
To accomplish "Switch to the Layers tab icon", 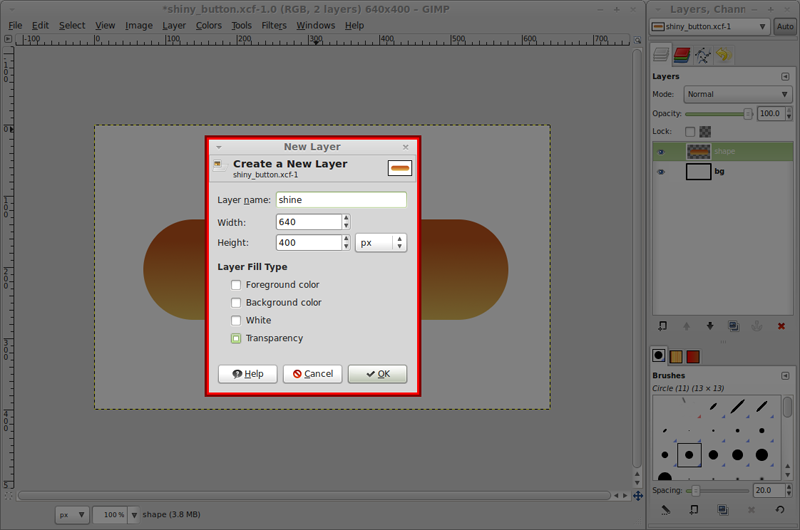I will point(661,55).
